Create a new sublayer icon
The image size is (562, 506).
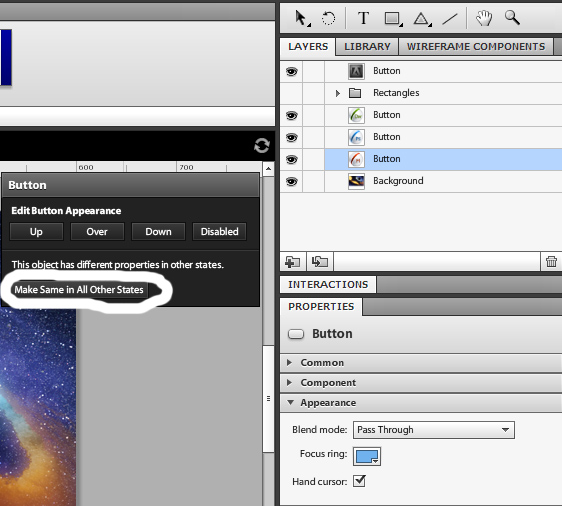click(x=320, y=262)
